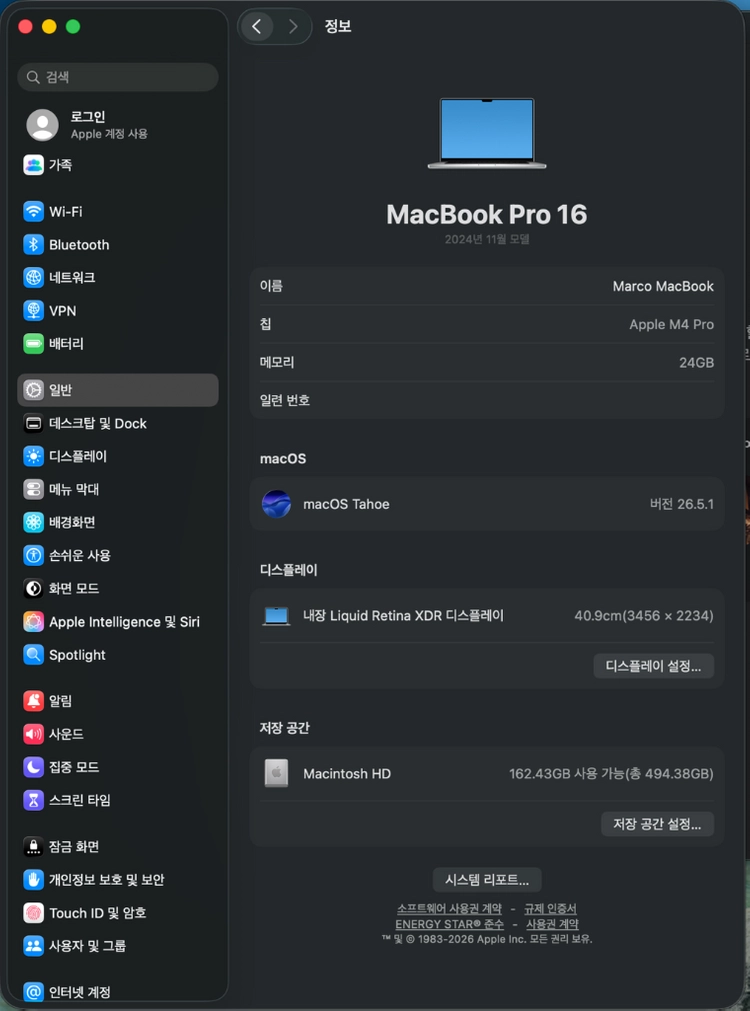The height and width of the screenshot is (1011, 750).
Task: Click the 사용자 및 그룹 icon
Action: click(34, 946)
